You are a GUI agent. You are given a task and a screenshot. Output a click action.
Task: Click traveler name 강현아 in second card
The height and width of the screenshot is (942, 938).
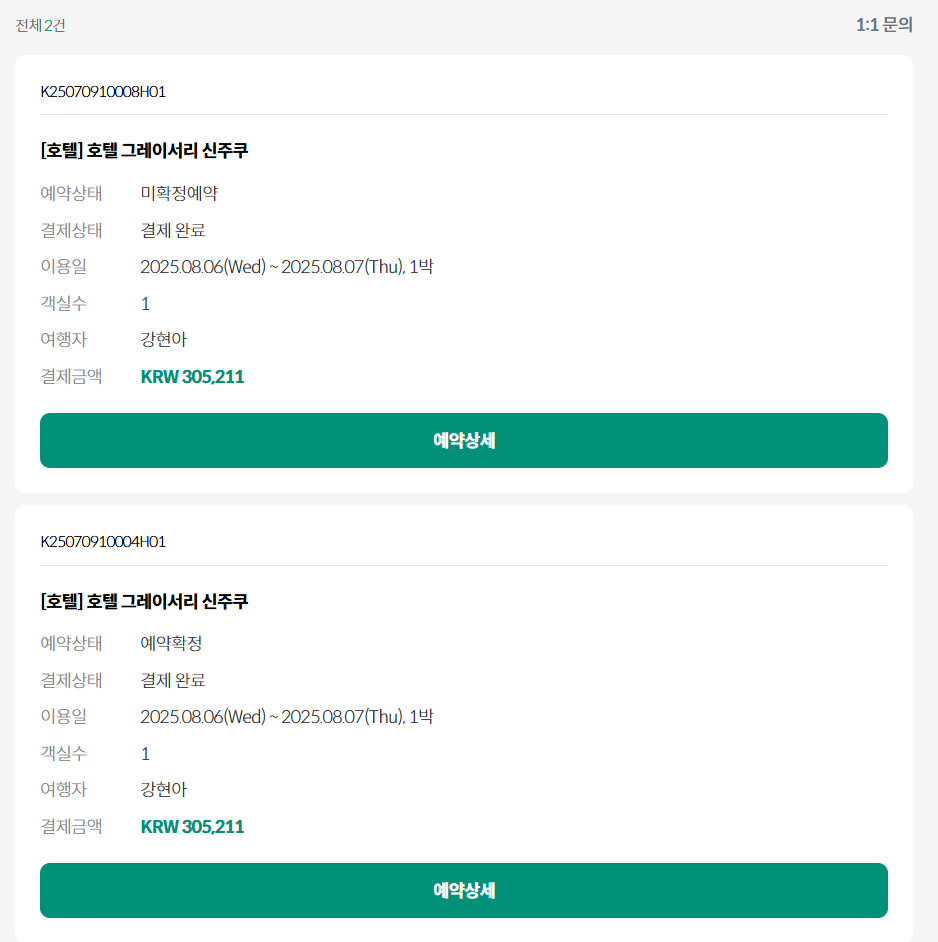(x=164, y=790)
